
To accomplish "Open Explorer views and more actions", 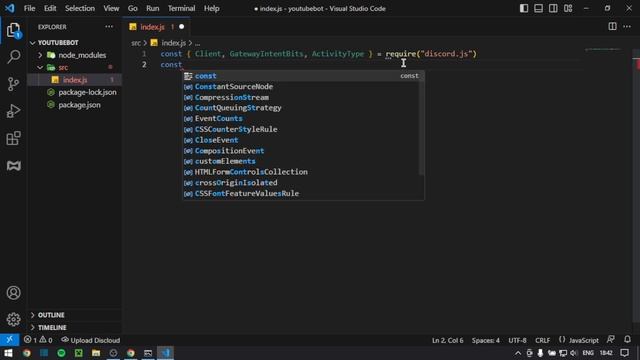I will pos(109,27).
